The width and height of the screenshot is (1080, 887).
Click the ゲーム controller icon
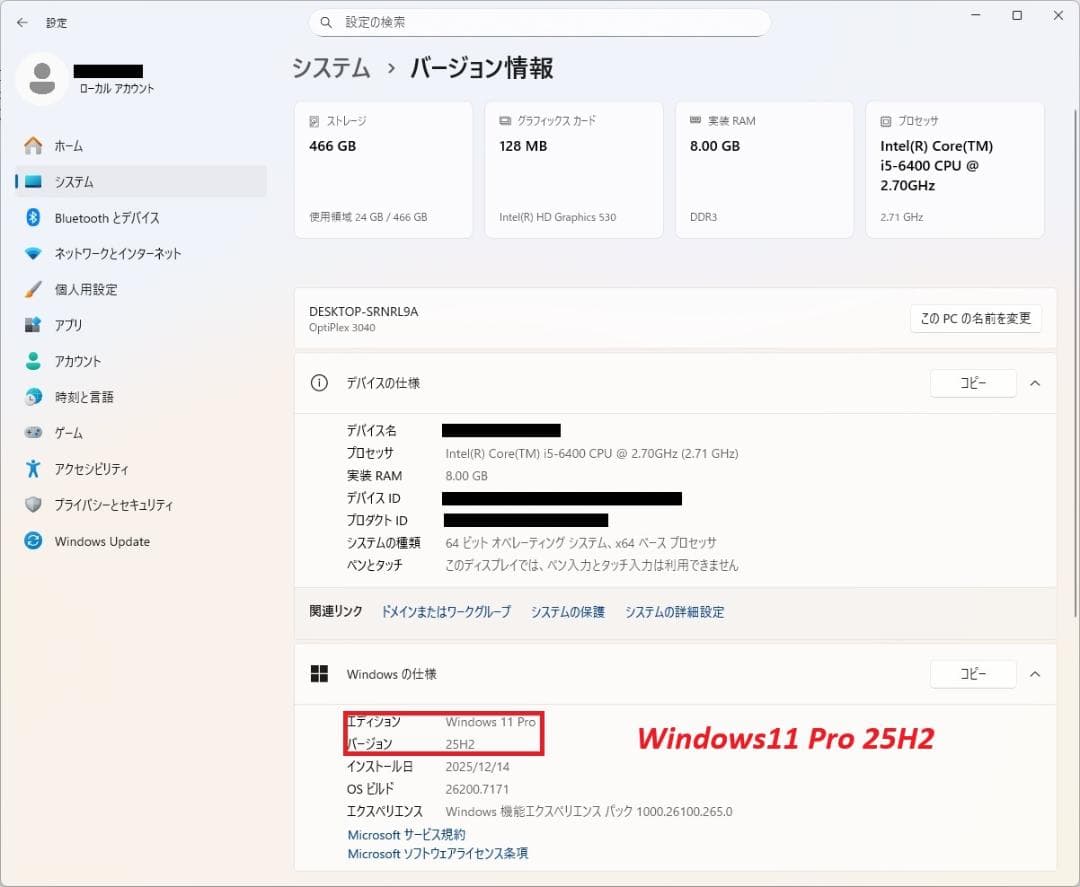coord(33,432)
